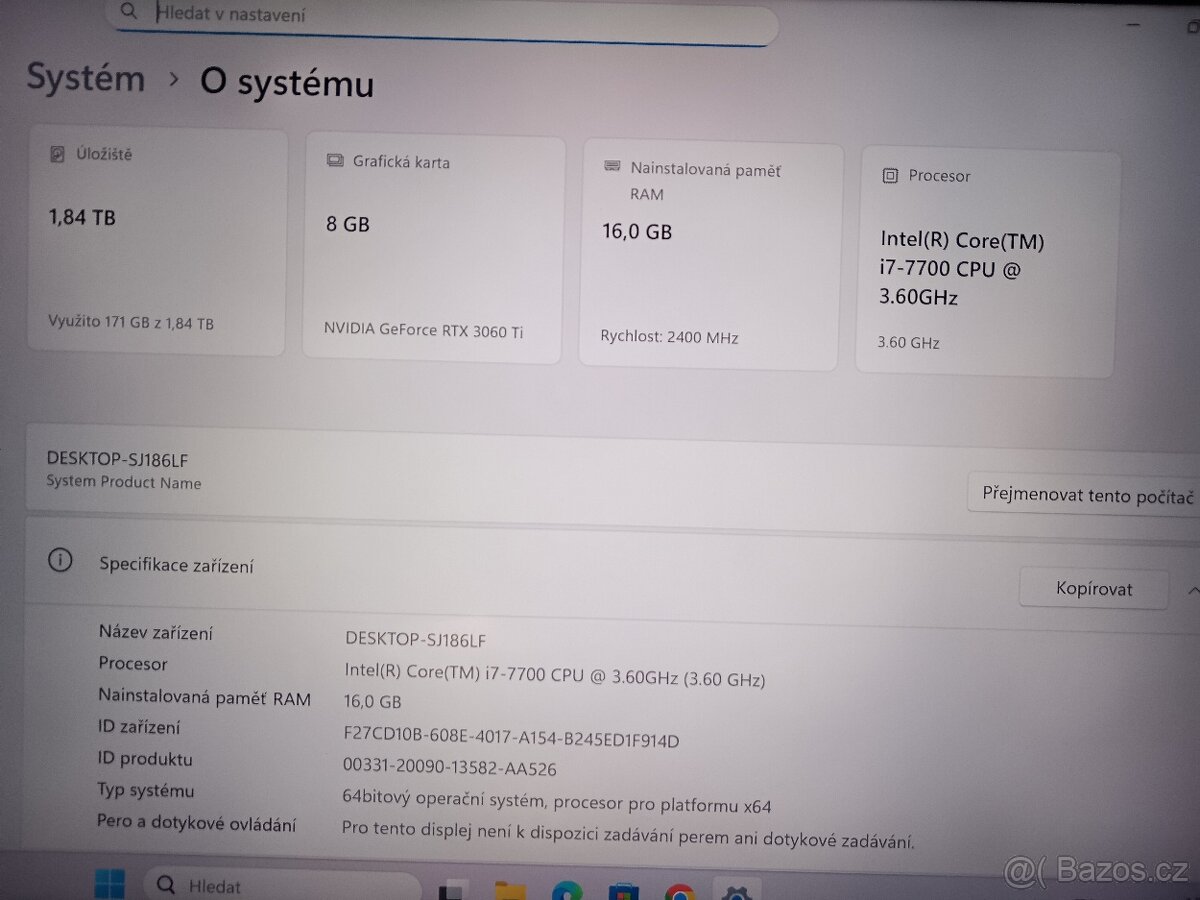Click the magnifier icon in the settings search bar

[x=129, y=12]
